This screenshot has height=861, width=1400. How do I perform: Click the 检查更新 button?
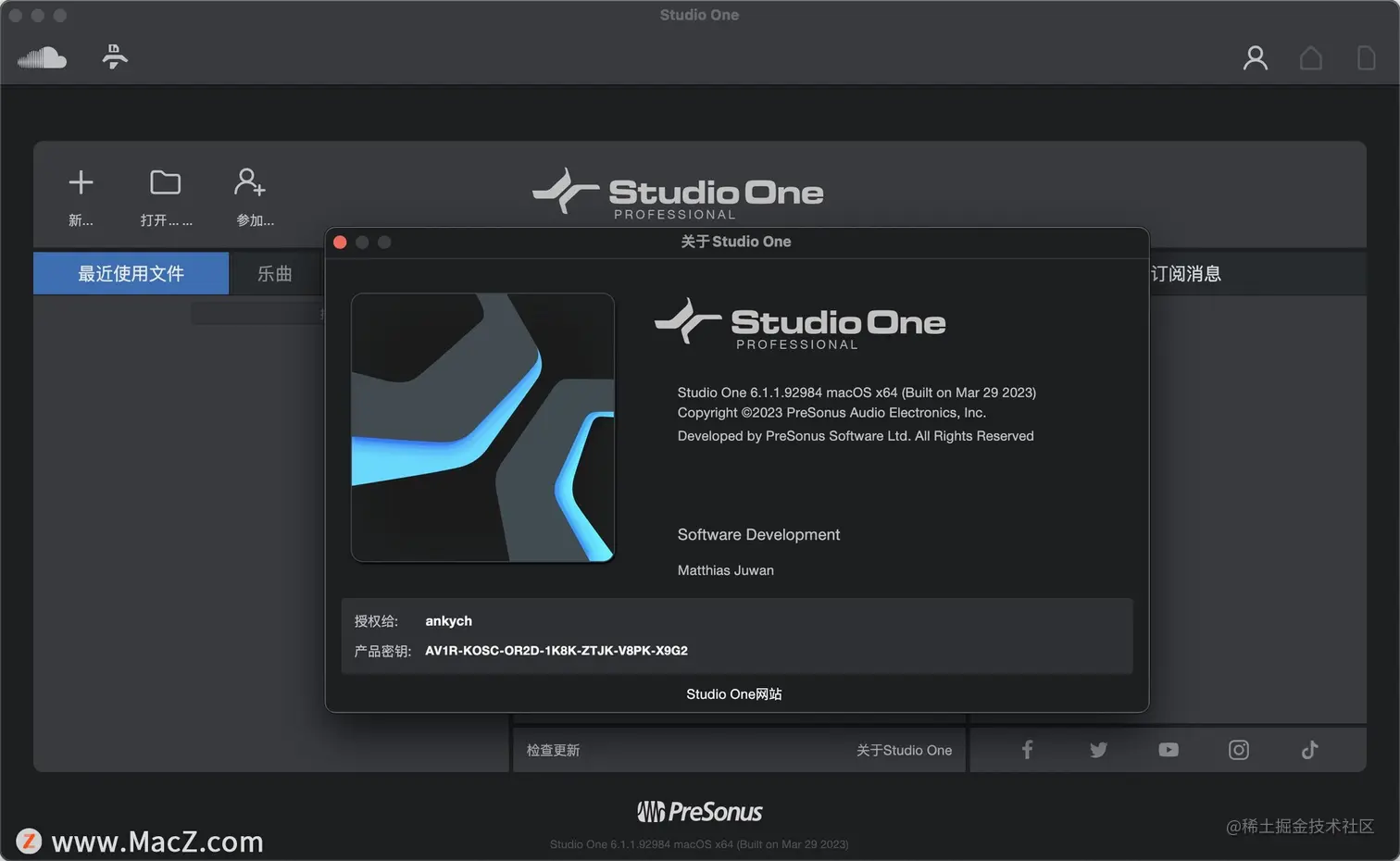pos(553,750)
